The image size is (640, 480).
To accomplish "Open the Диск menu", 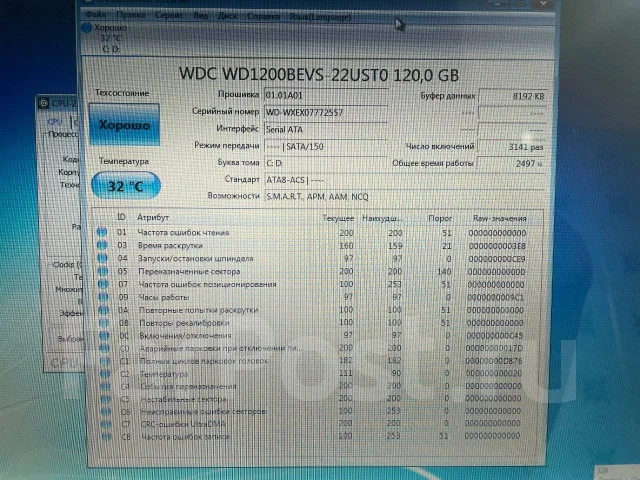I will 227,16.
